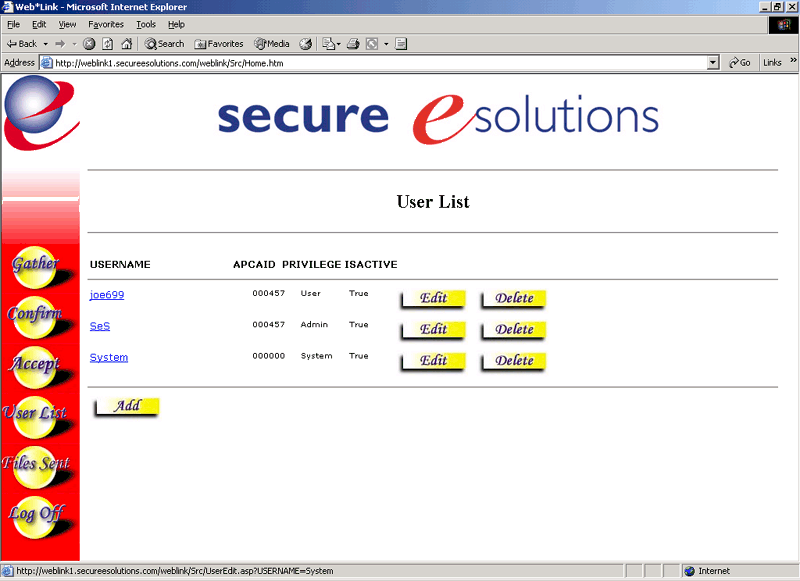Expand the Back history dropdown arrow
800x581 pixels.
pos(45,44)
